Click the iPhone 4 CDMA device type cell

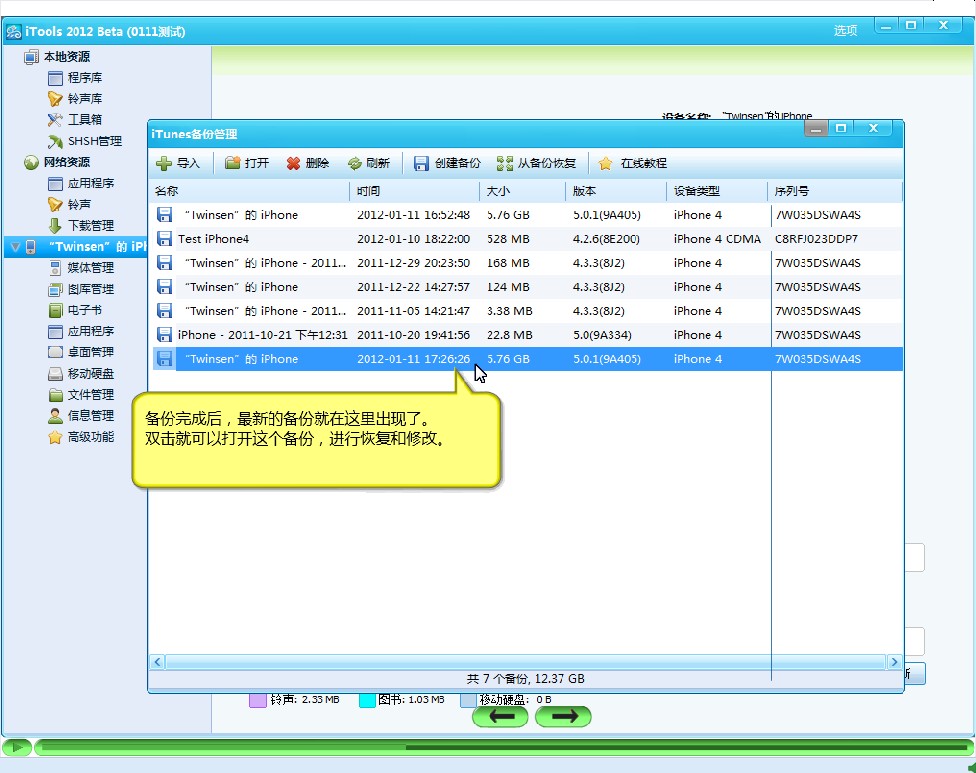click(717, 239)
